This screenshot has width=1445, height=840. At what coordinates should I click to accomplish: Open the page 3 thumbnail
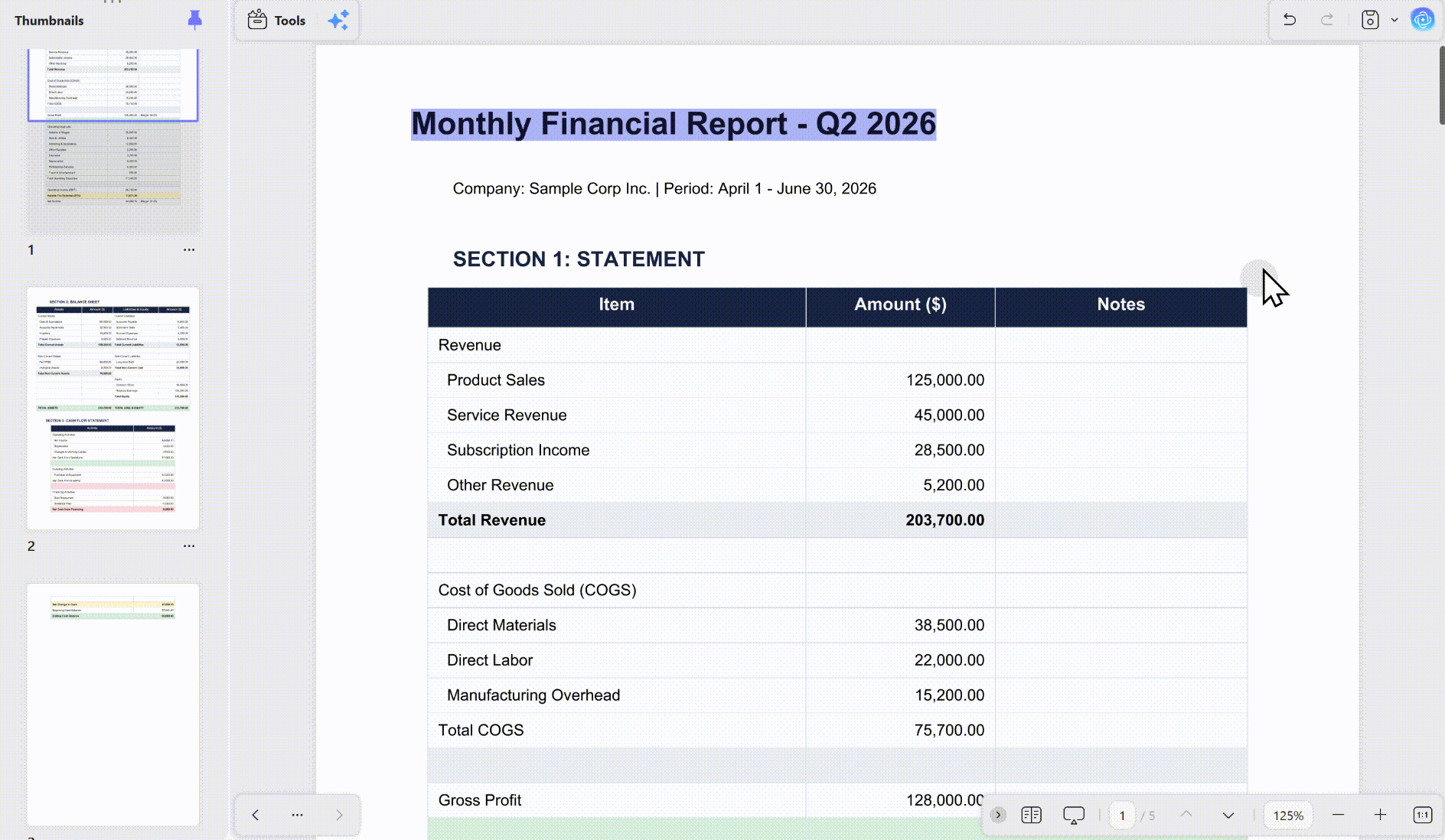pos(113,705)
